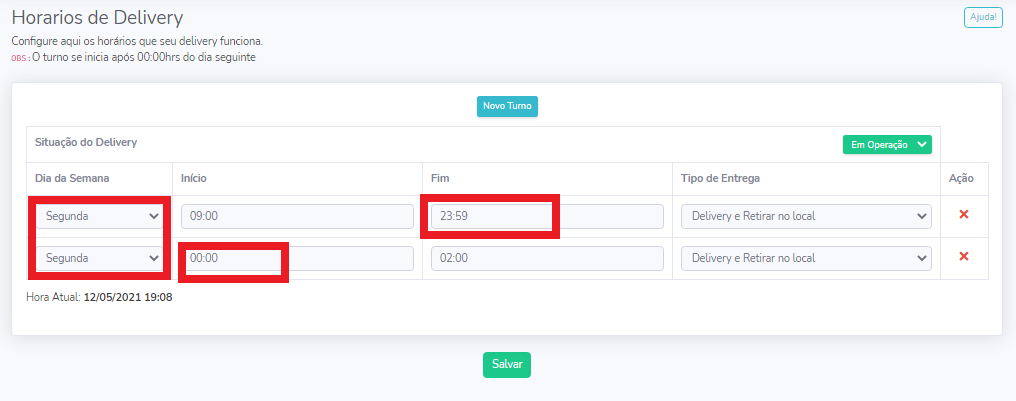Expand the second row's Tipo de Entrega dropdown
The height and width of the screenshot is (401, 1016).
coord(806,258)
